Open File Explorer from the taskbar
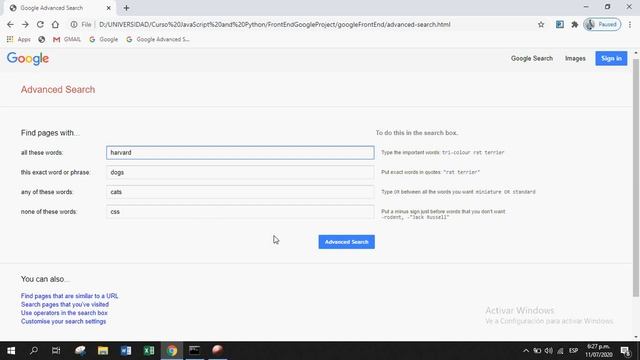Screen dimensions: 640x360 click(103, 351)
